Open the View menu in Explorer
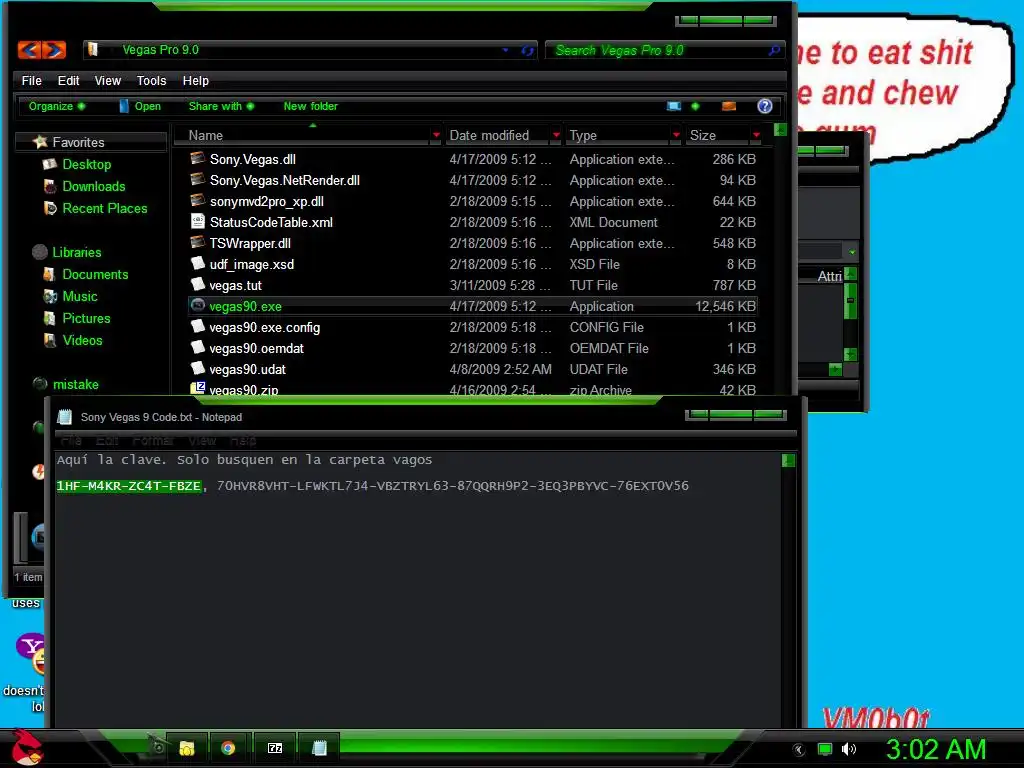The height and width of the screenshot is (768, 1024). [108, 80]
